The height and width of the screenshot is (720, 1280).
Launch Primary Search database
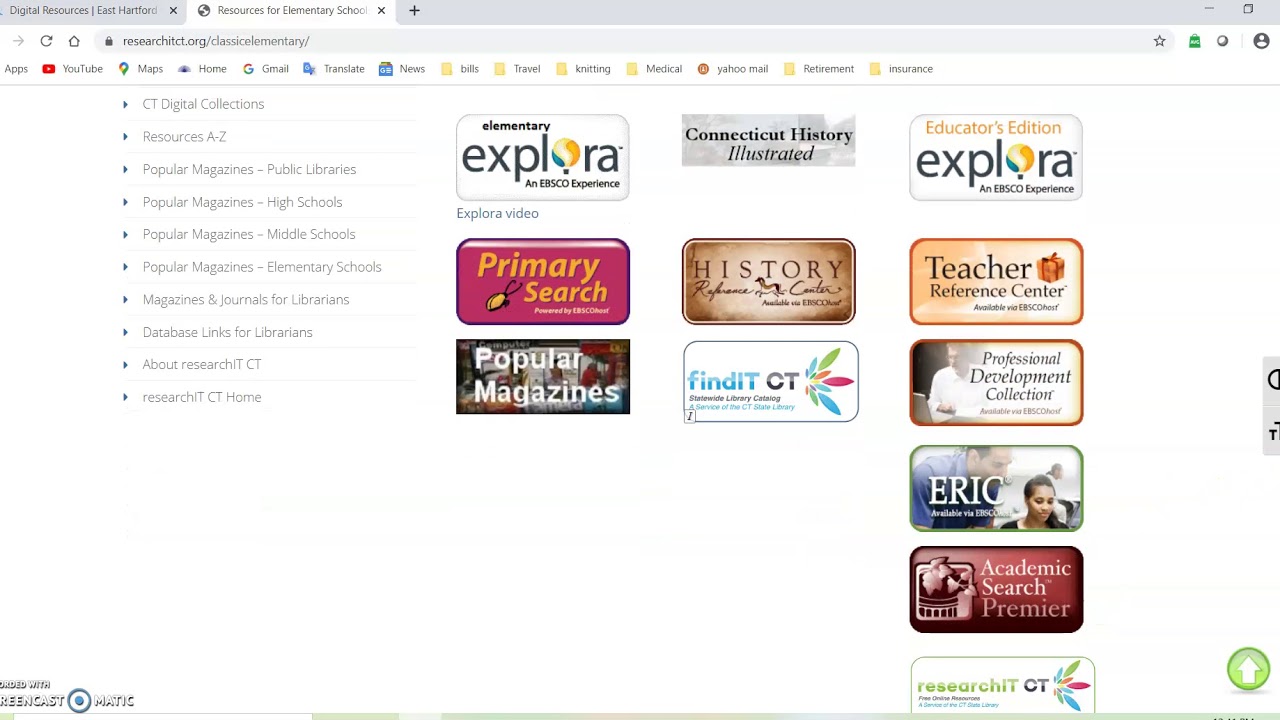(543, 281)
